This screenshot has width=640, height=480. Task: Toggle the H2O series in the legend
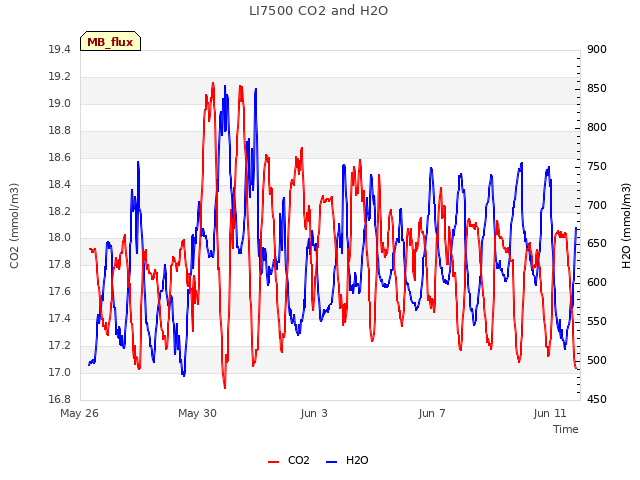coord(347,460)
